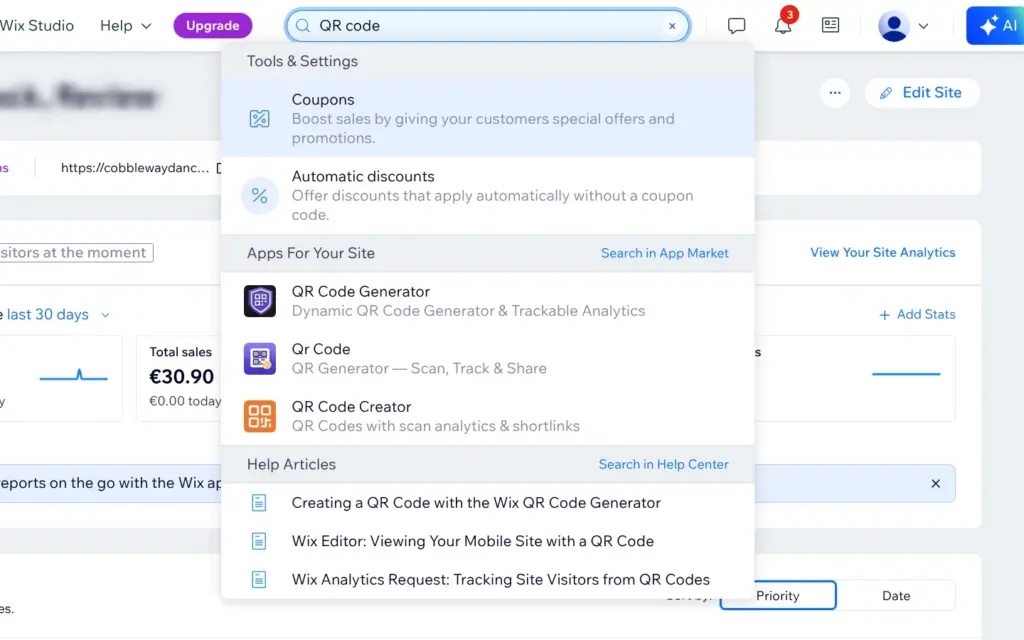Dismiss the Wix app reports banner
The image size is (1024, 640).
coord(935,484)
